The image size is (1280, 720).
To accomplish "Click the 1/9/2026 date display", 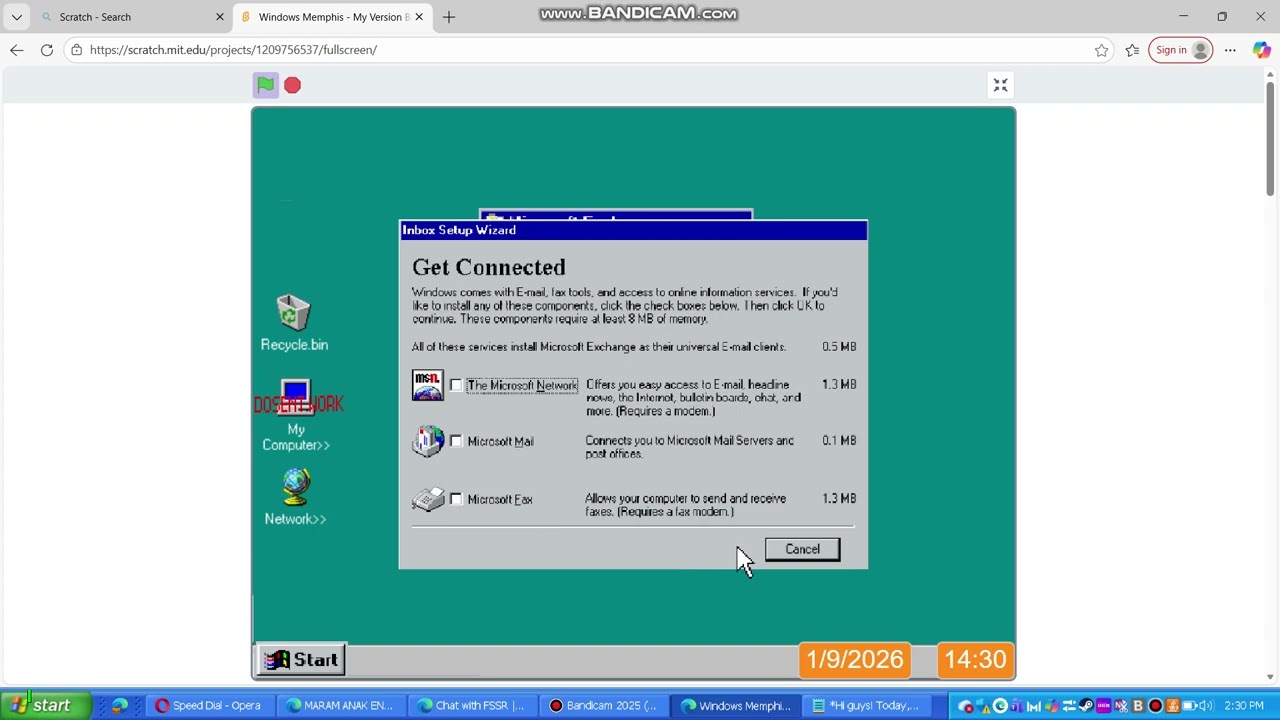I will (x=855, y=660).
